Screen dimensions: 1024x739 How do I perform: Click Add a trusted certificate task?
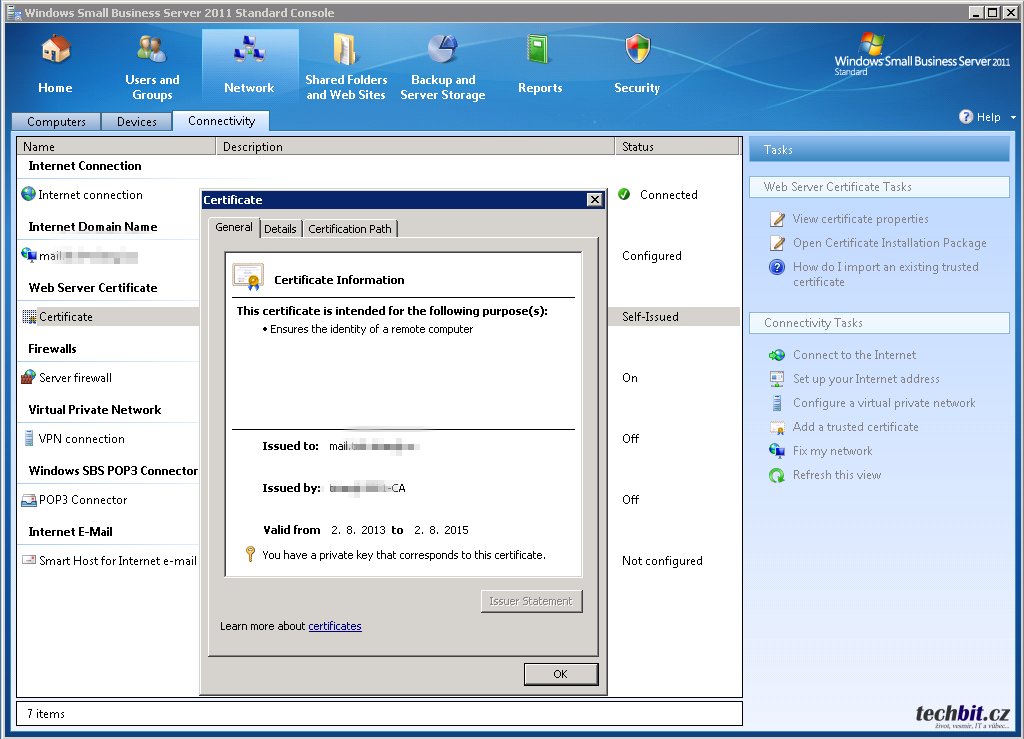point(855,427)
